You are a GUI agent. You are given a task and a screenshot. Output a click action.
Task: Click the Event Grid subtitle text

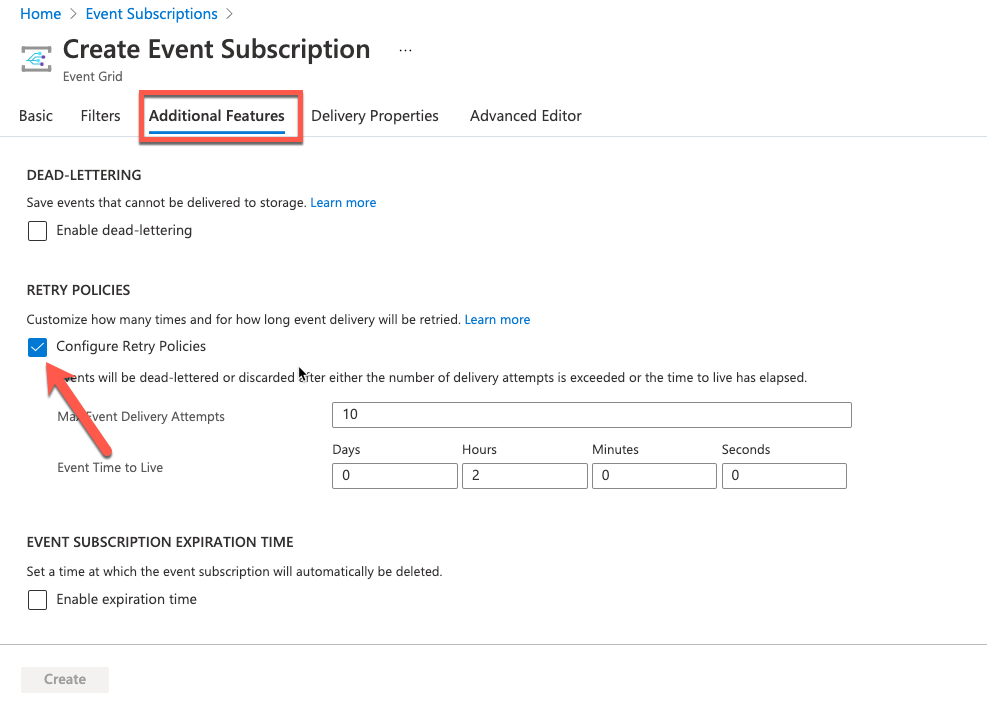93,76
